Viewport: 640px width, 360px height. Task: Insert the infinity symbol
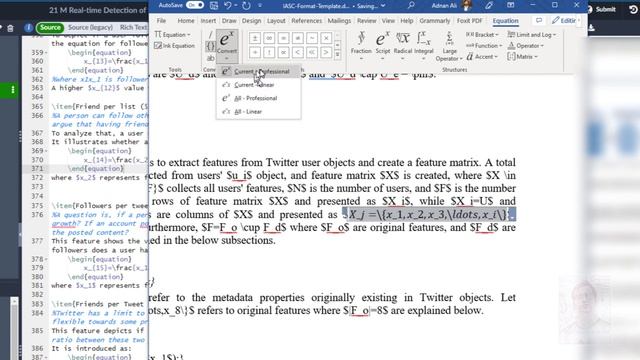(269, 38)
